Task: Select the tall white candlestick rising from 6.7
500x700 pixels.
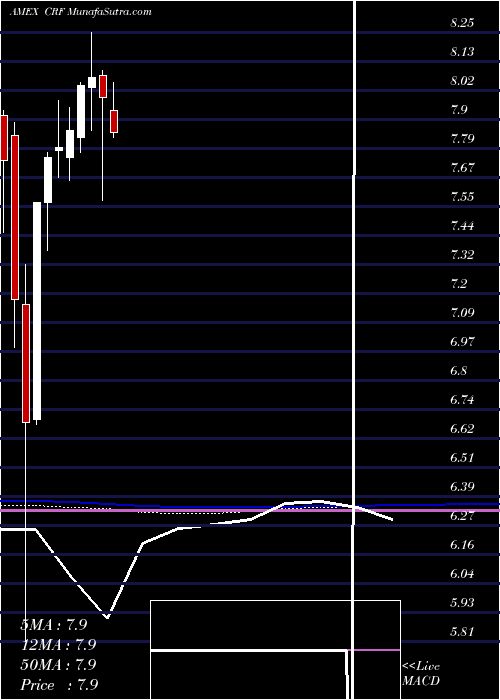Action: click(x=37, y=311)
